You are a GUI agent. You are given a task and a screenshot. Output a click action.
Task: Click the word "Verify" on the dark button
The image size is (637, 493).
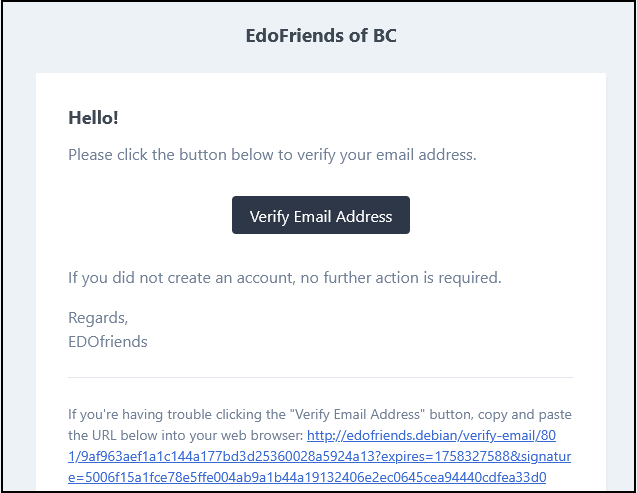[x=269, y=216]
